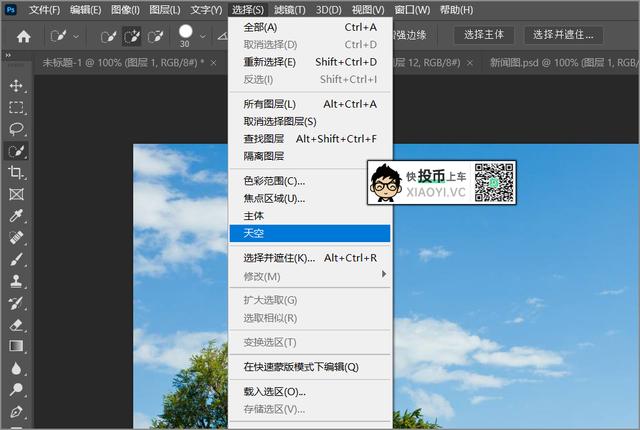This screenshot has width=640, height=430.
Task: Click 选择并遮住... button in options bar
Action: [563, 35]
